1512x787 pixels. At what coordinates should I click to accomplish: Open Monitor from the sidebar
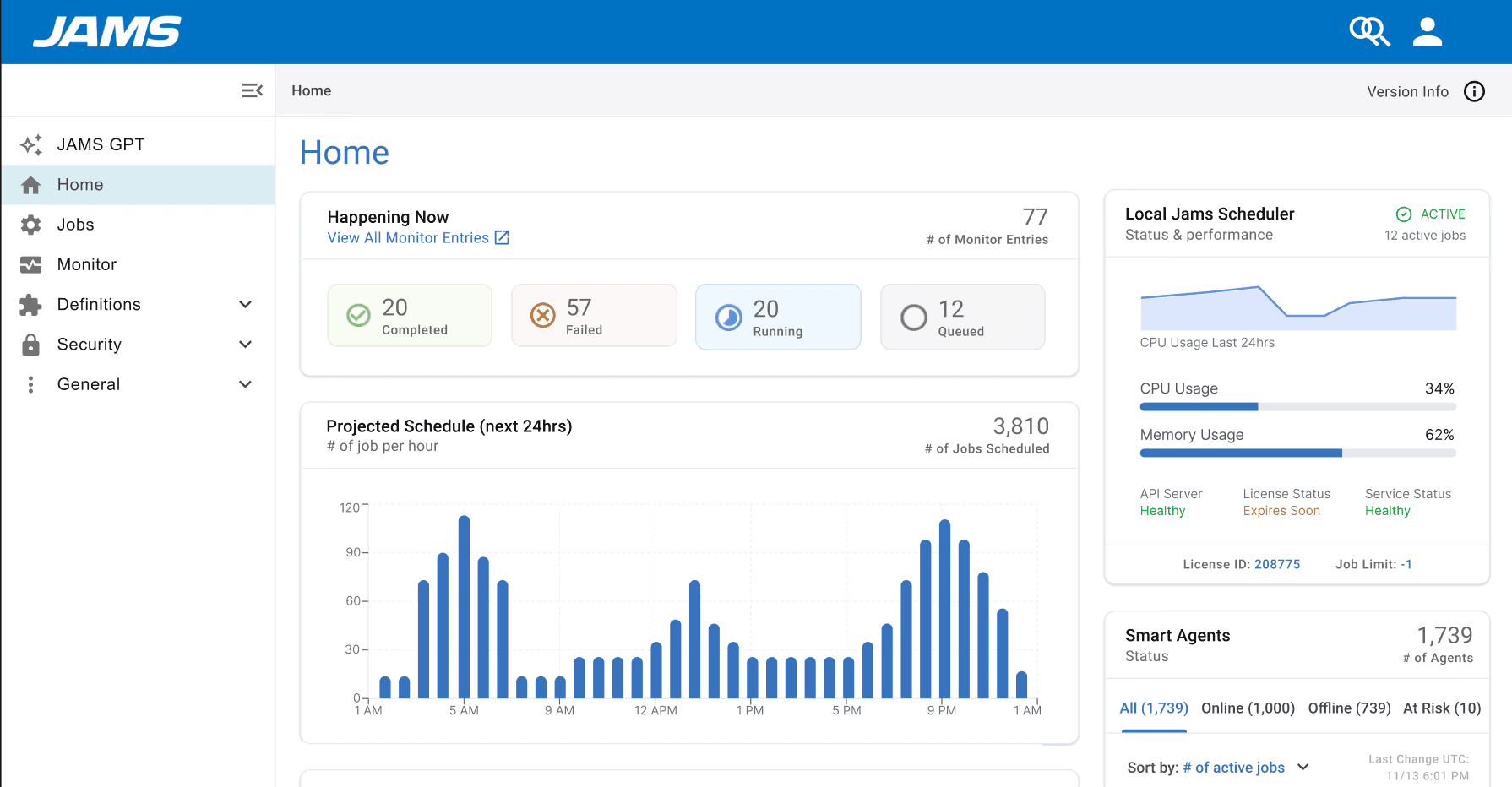pos(139,264)
